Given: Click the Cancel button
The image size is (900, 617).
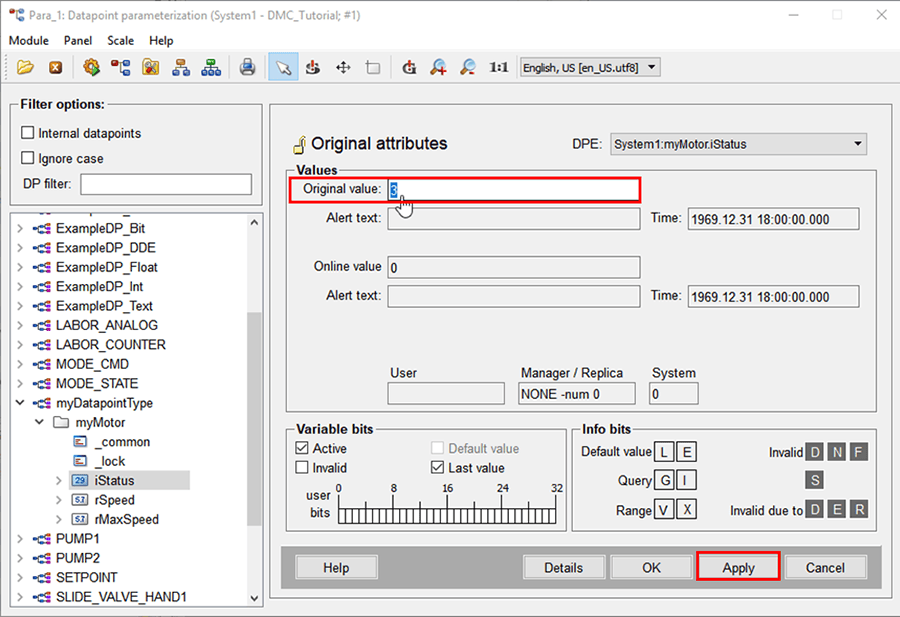Looking at the screenshot, I should tap(825, 568).
